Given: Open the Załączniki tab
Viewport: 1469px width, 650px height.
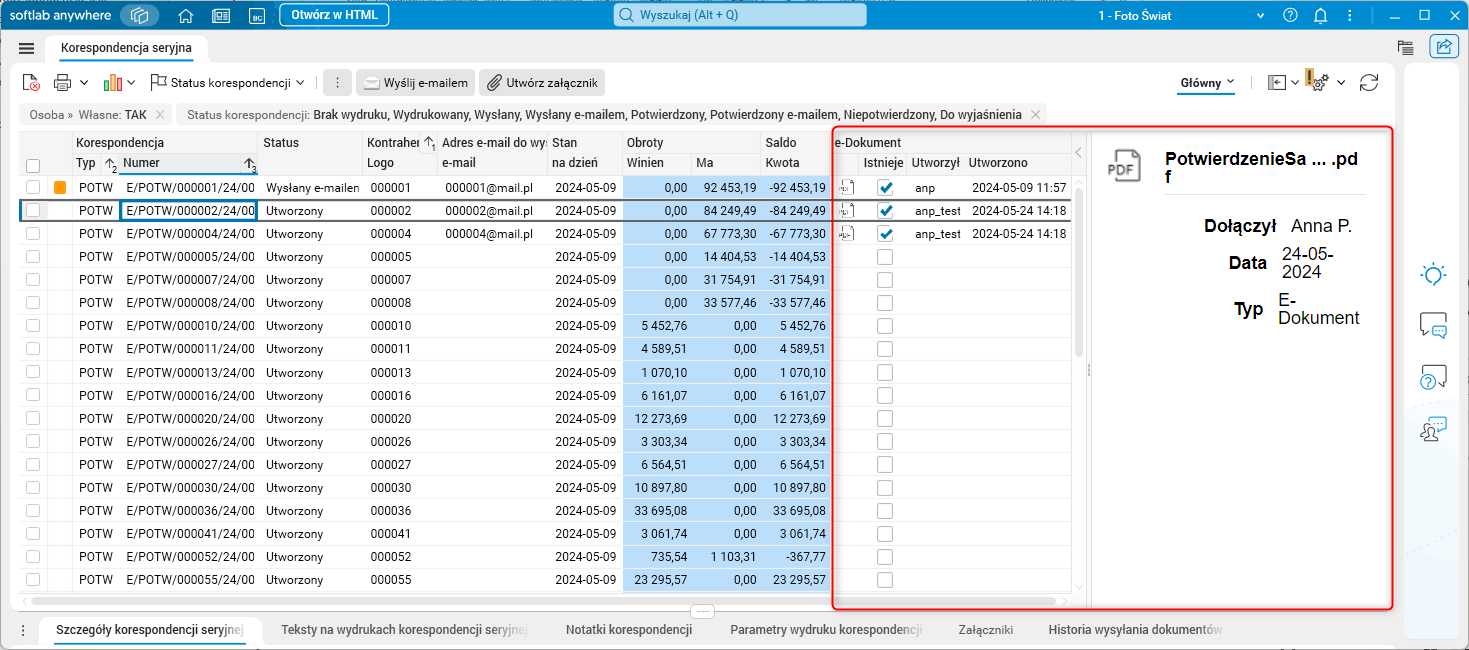Looking at the screenshot, I should point(985,630).
